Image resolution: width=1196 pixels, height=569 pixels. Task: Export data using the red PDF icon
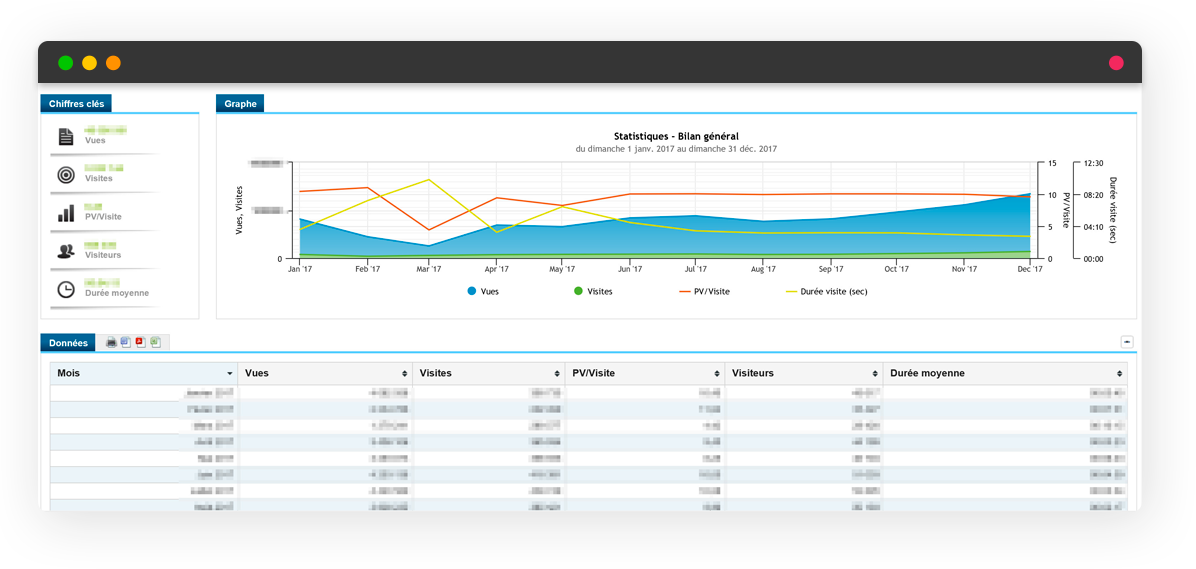click(x=140, y=342)
